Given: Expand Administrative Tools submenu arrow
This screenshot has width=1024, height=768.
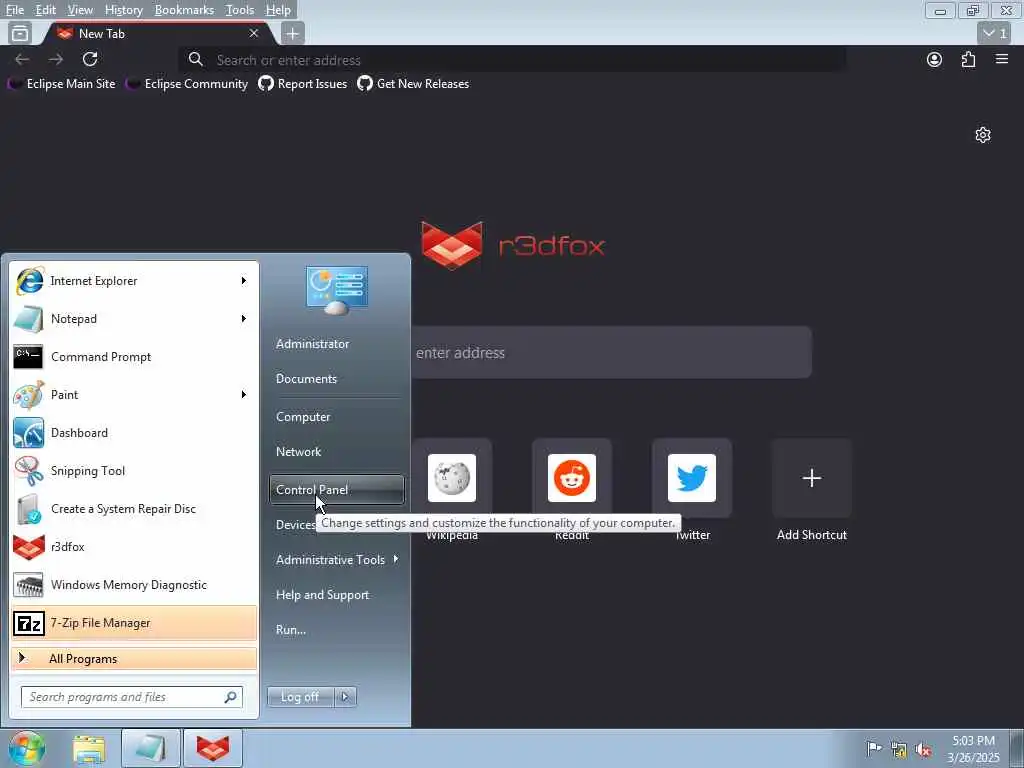Looking at the screenshot, I should click(396, 559).
